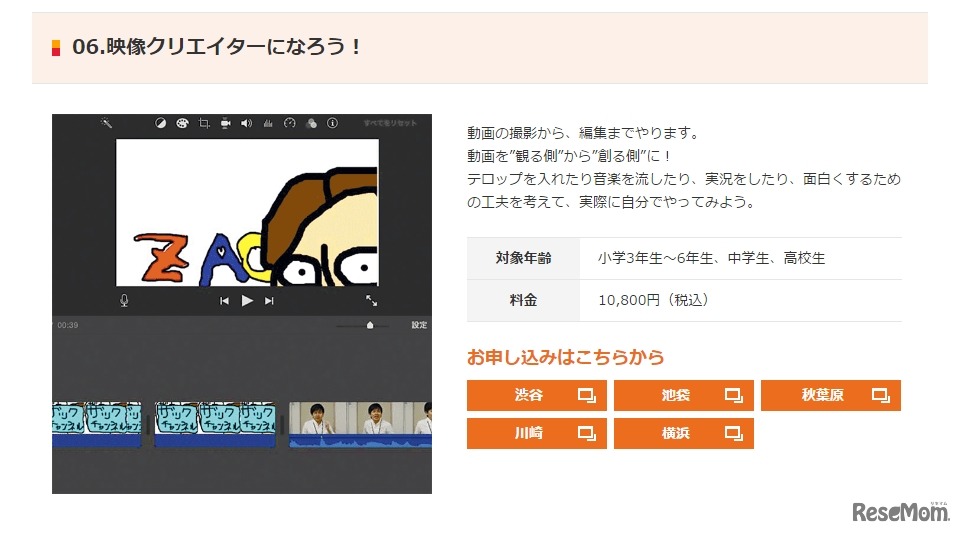Click the 06.映像クリエイターになろう！ heading
The width and height of the screenshot is (963, 535).
tap(217, 47)
